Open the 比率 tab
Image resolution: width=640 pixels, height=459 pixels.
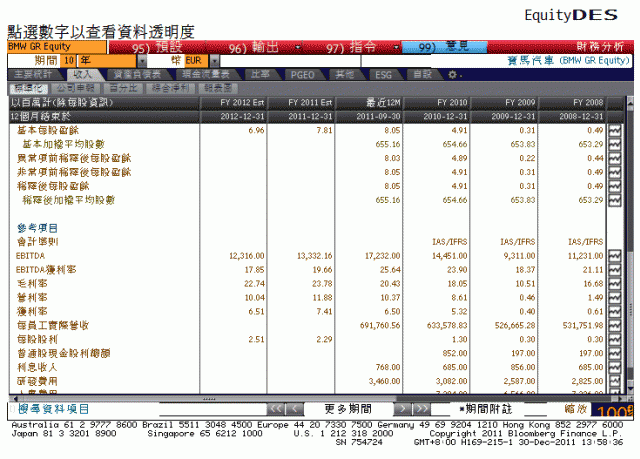pyautogui.click(x=260, y=74)
